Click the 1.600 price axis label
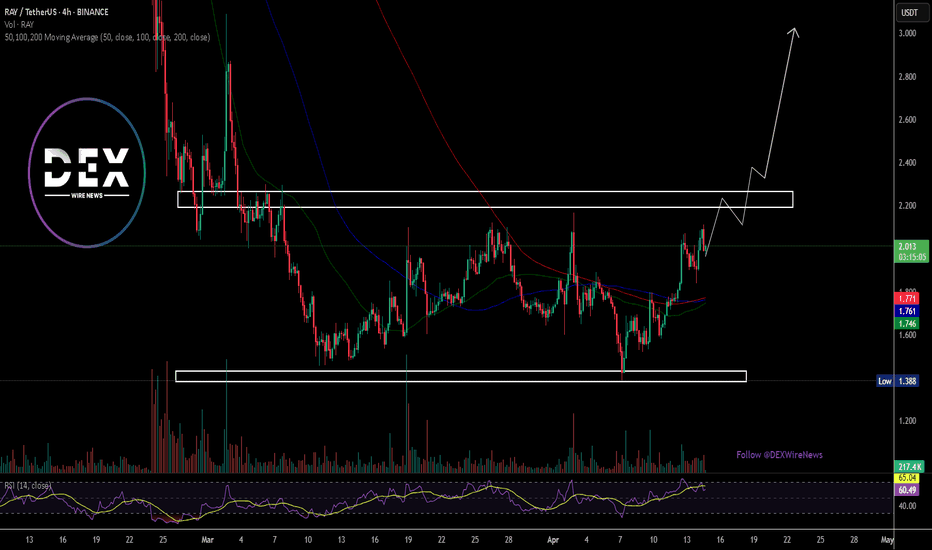The height and width of the screenshot is (550, 932). tap(907, 335)
